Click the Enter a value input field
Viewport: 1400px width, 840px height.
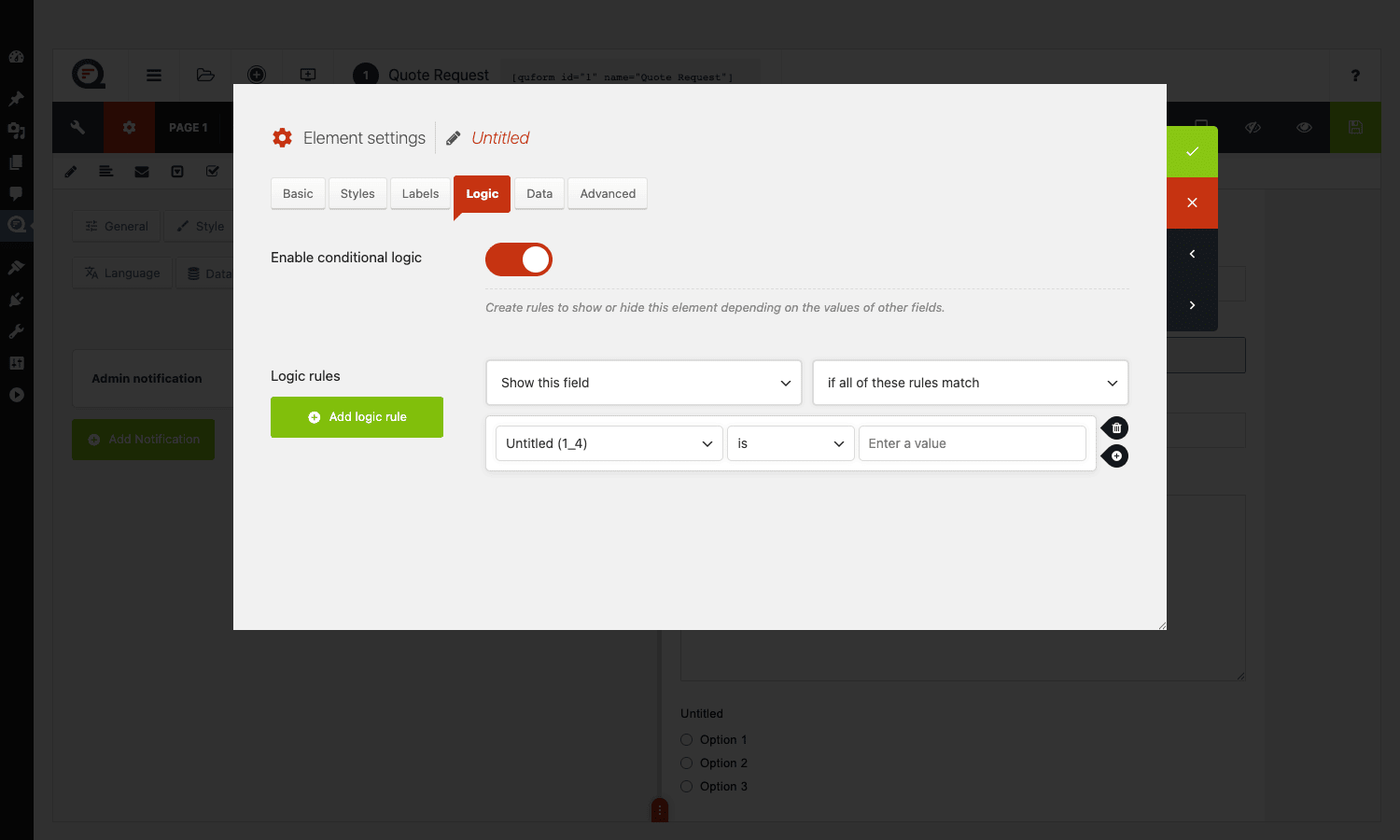tap(973, 443)
